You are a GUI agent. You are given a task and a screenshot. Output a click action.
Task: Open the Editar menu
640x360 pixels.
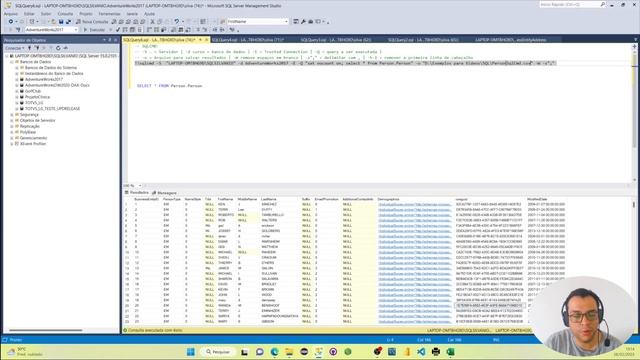[29, 14]
